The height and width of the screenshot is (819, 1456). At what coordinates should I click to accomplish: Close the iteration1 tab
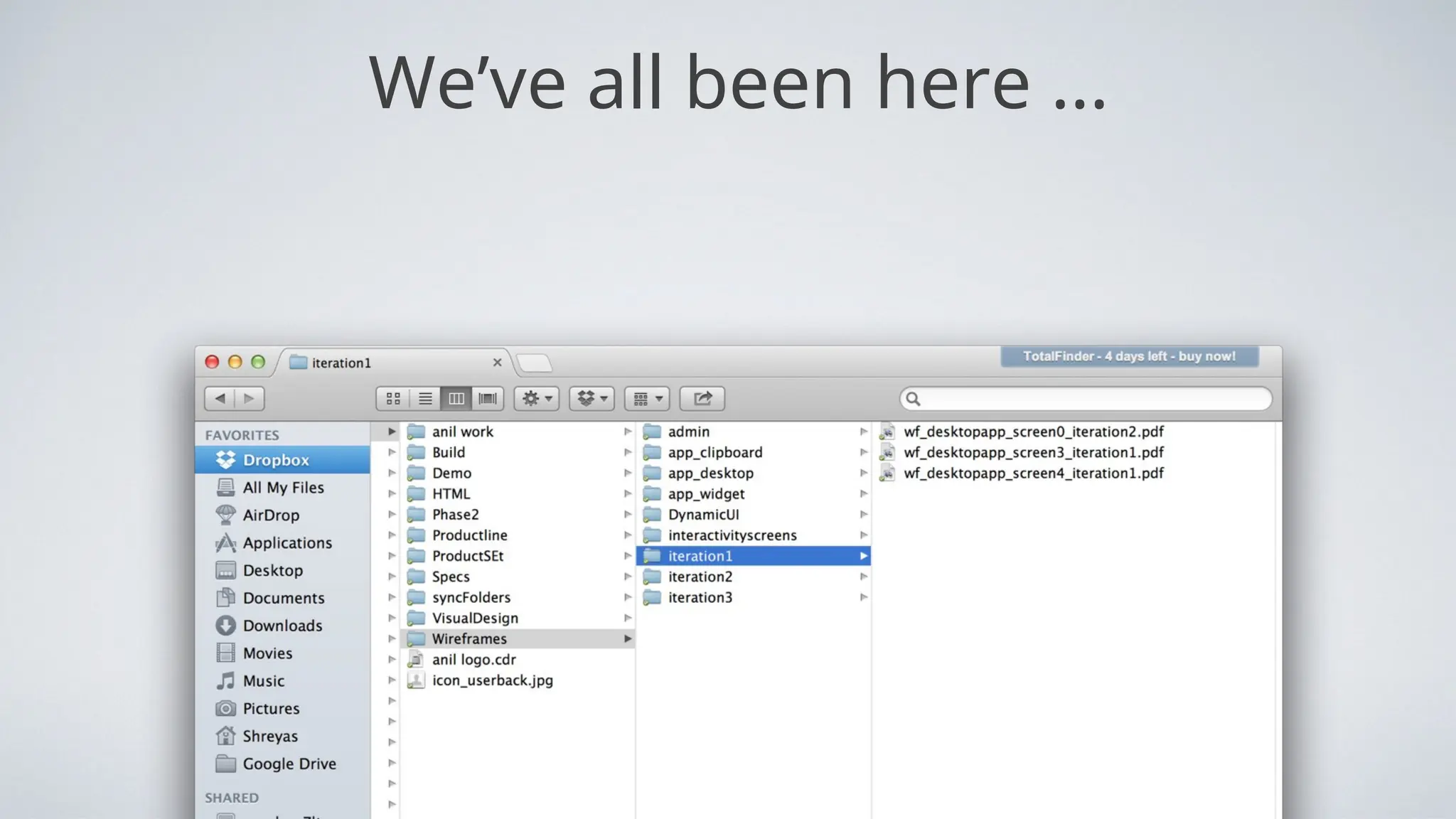pos(497,363)
